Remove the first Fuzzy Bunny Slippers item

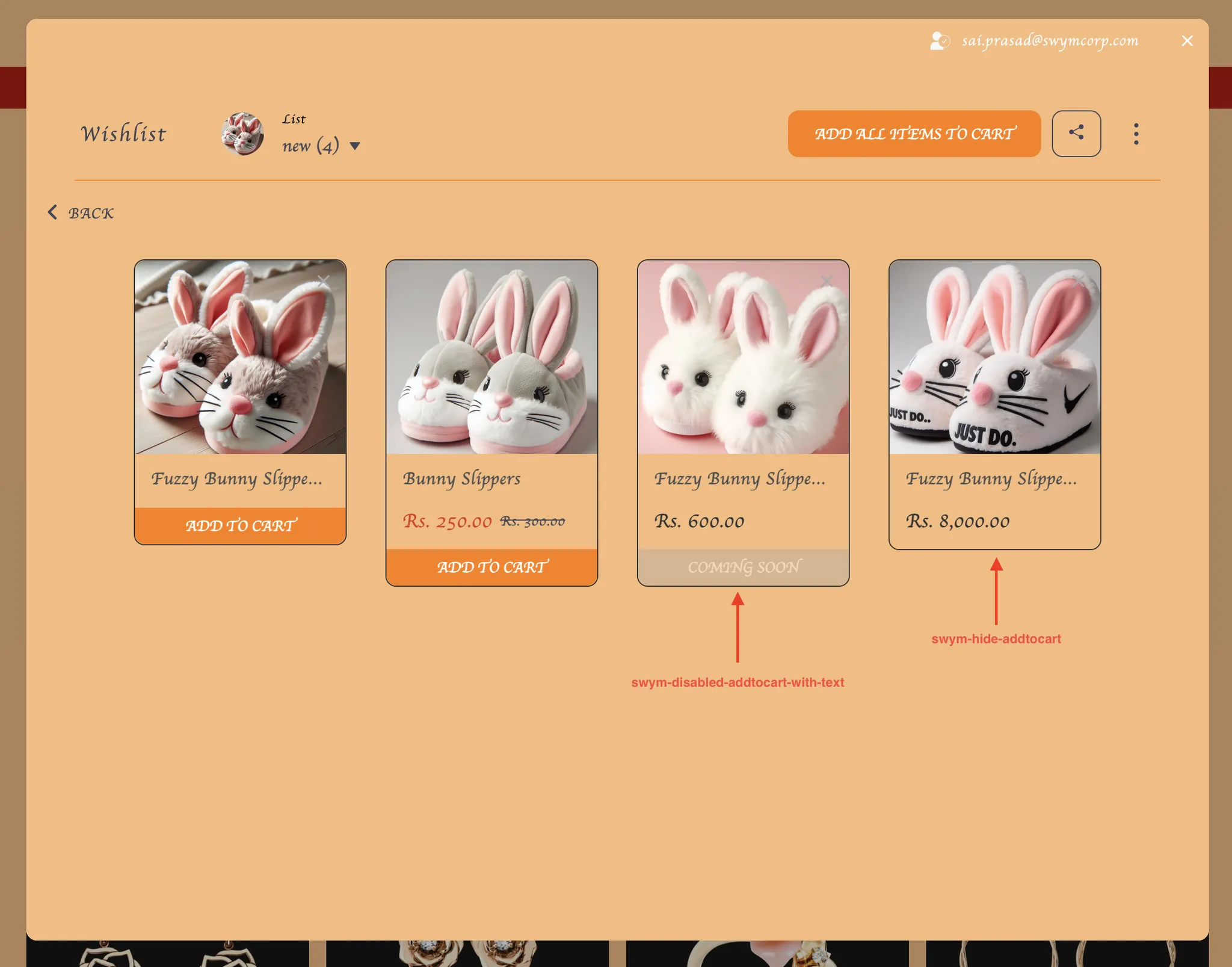point(324,280)
